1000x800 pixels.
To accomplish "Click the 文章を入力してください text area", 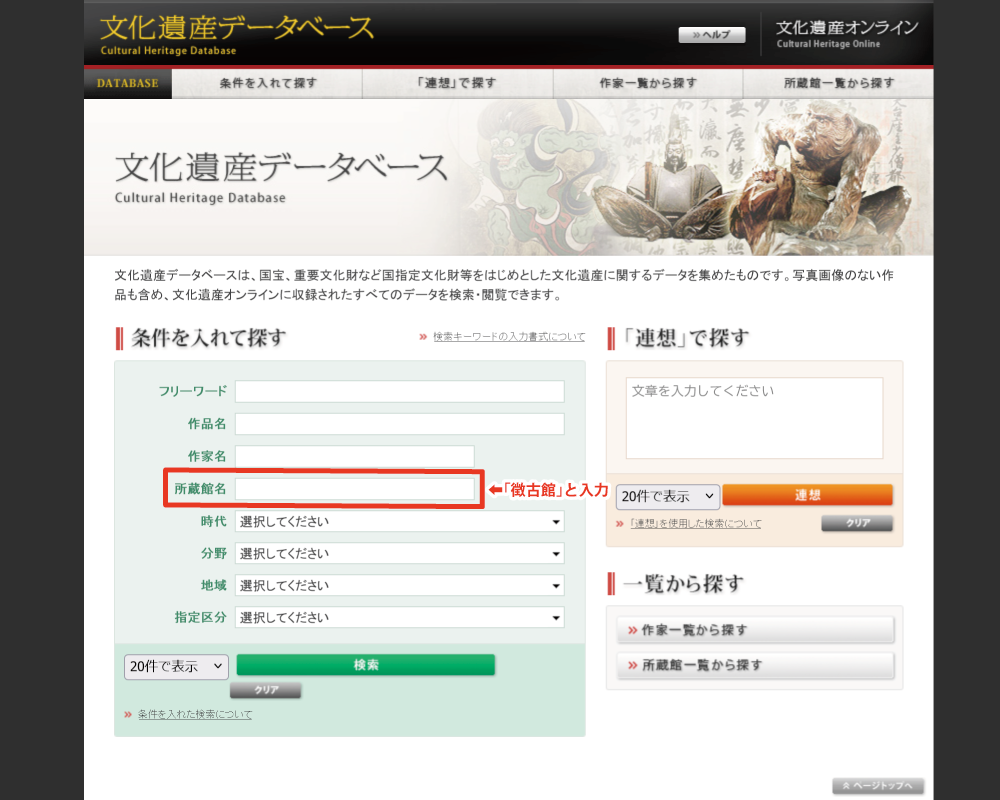I will 754,417.
